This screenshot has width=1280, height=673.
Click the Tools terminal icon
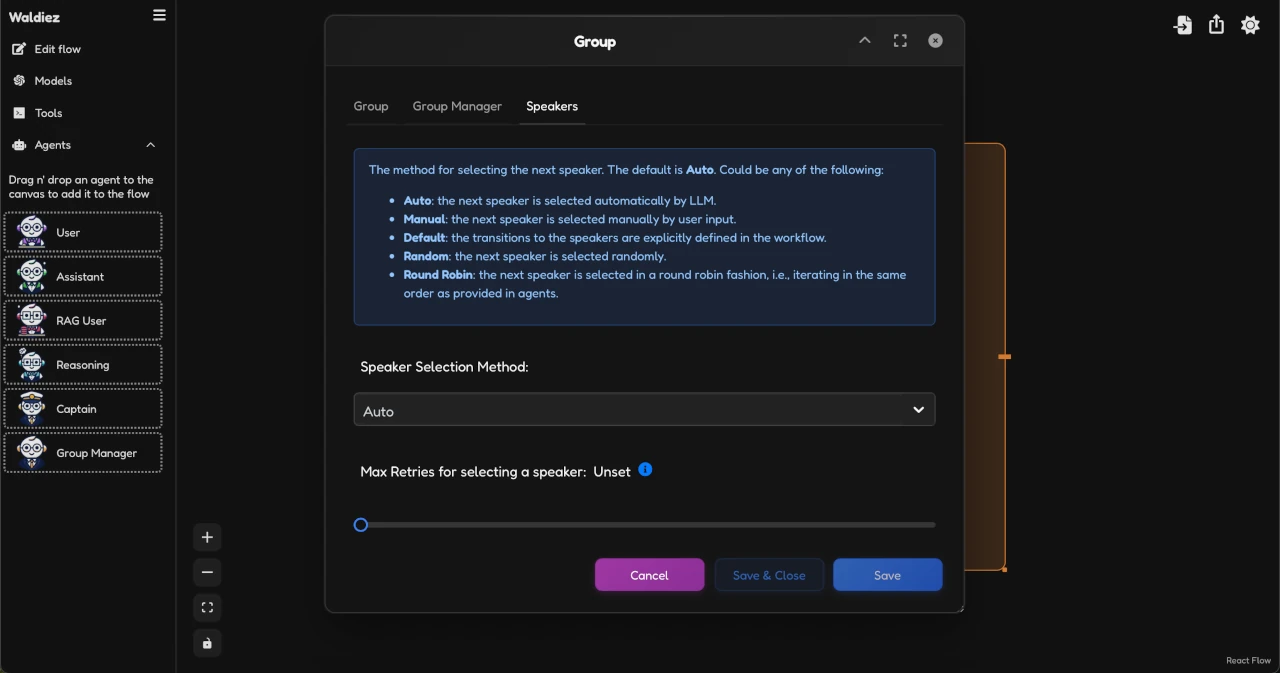[19, 113]
